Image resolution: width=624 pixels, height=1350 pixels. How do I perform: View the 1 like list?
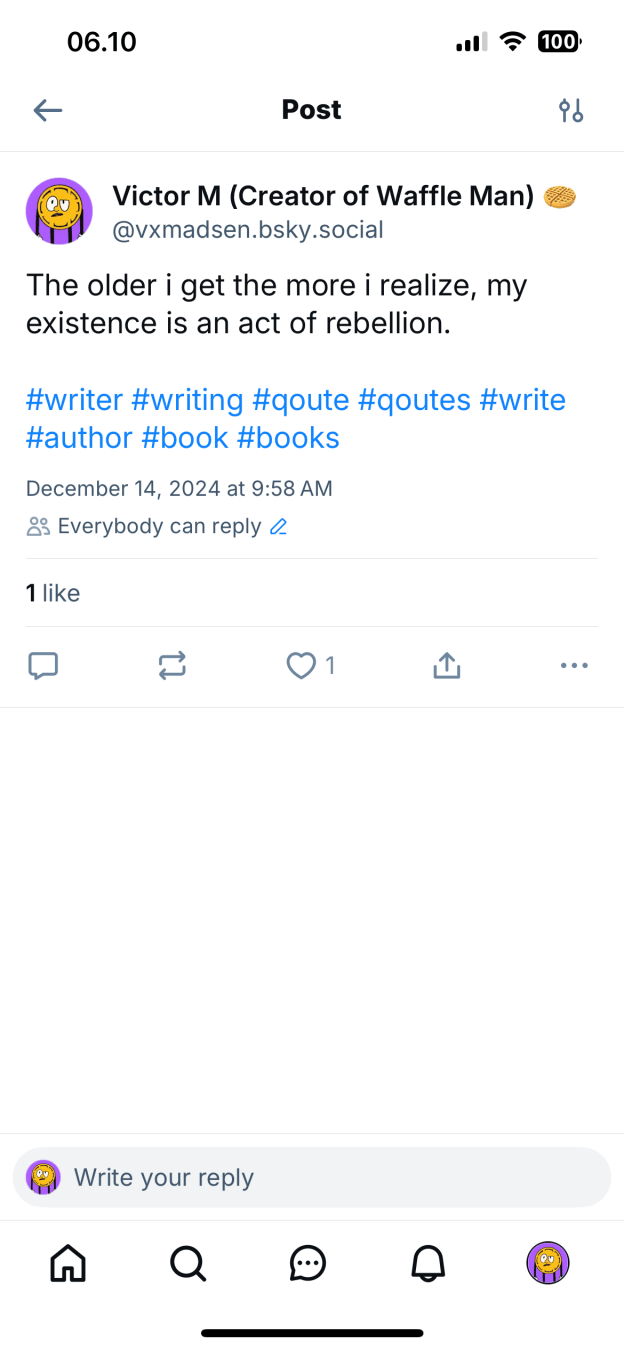point(53,593)
